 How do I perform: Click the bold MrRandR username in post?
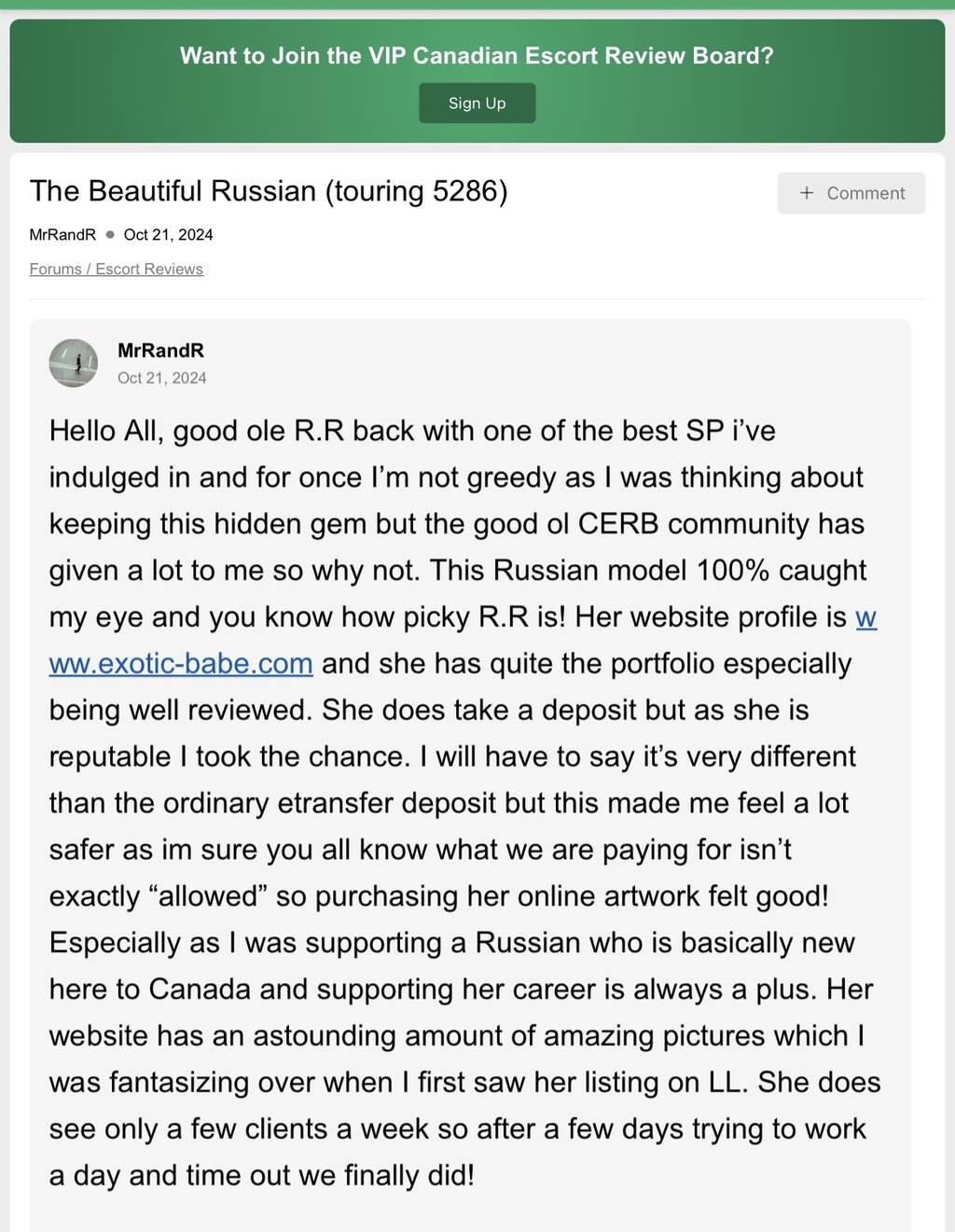tap(160, 351)
